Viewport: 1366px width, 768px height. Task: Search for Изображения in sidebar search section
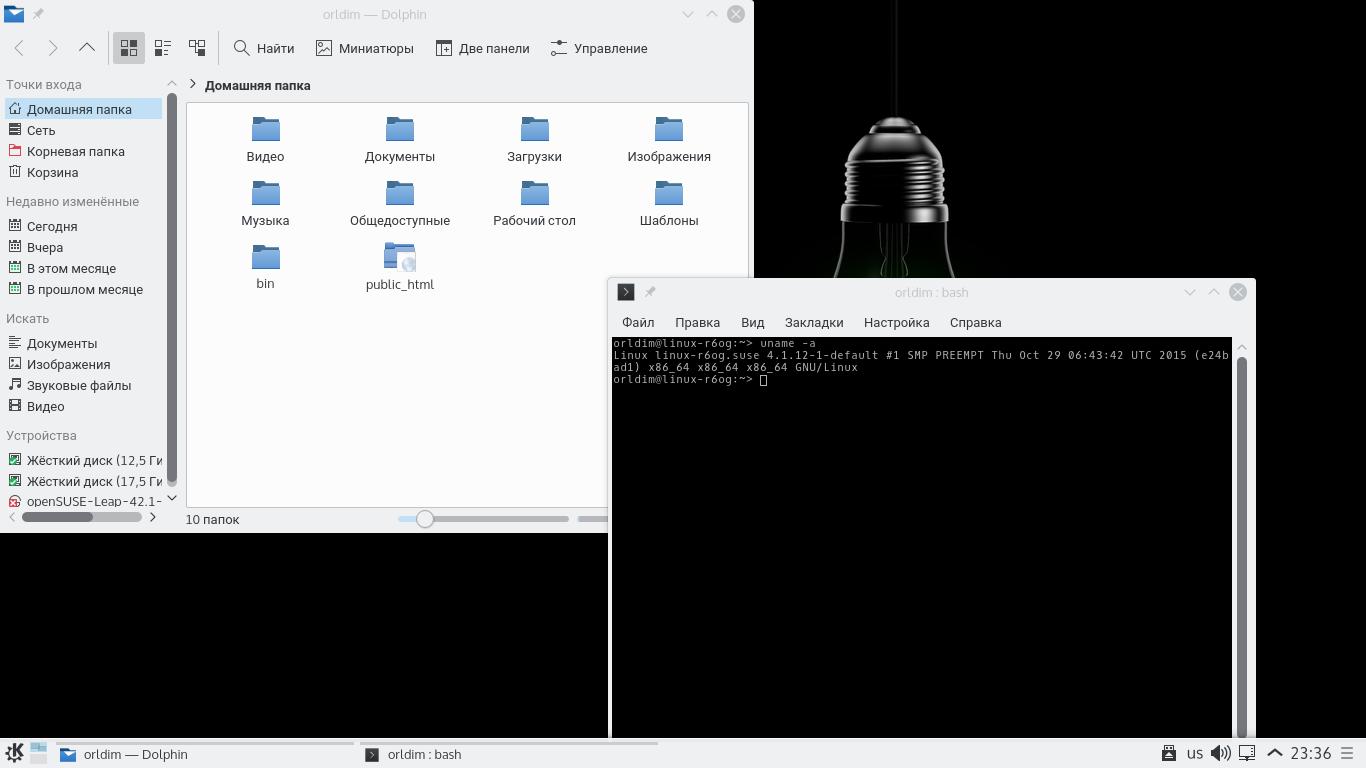[83, 364]
